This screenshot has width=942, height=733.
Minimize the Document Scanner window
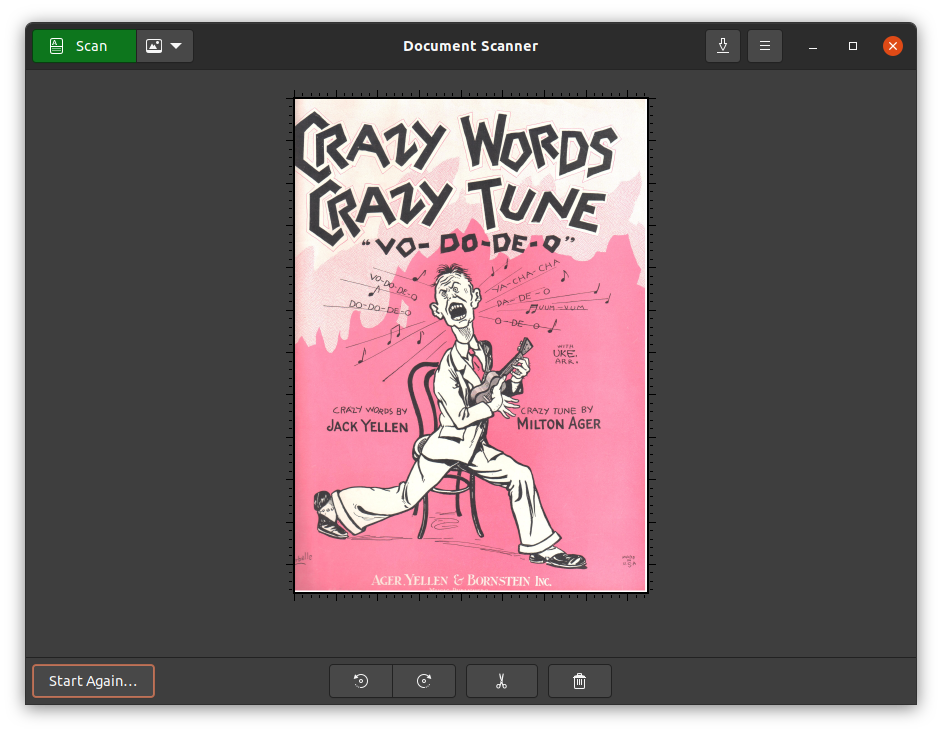(x=813, y=46)
